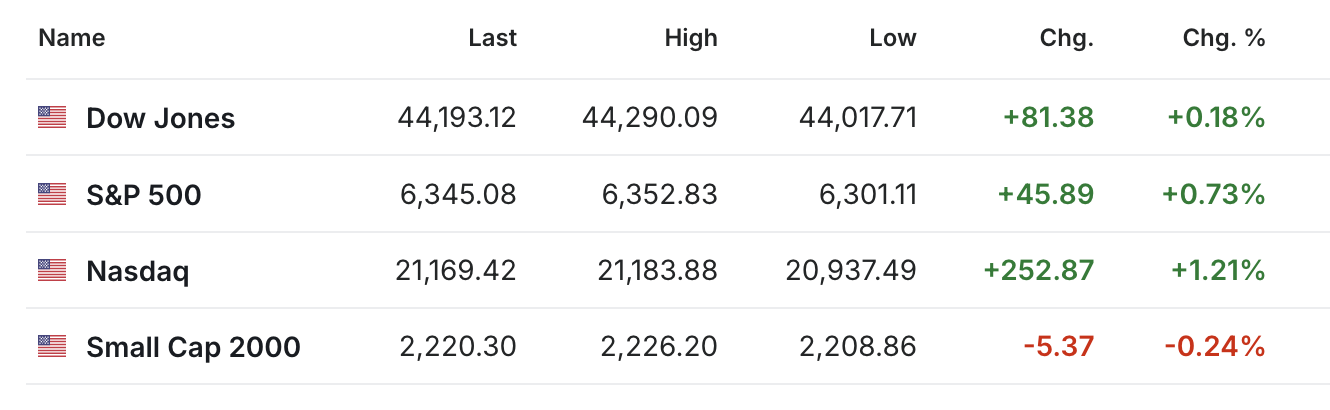Select the Dow Jones low value 44,017.71

858,118
